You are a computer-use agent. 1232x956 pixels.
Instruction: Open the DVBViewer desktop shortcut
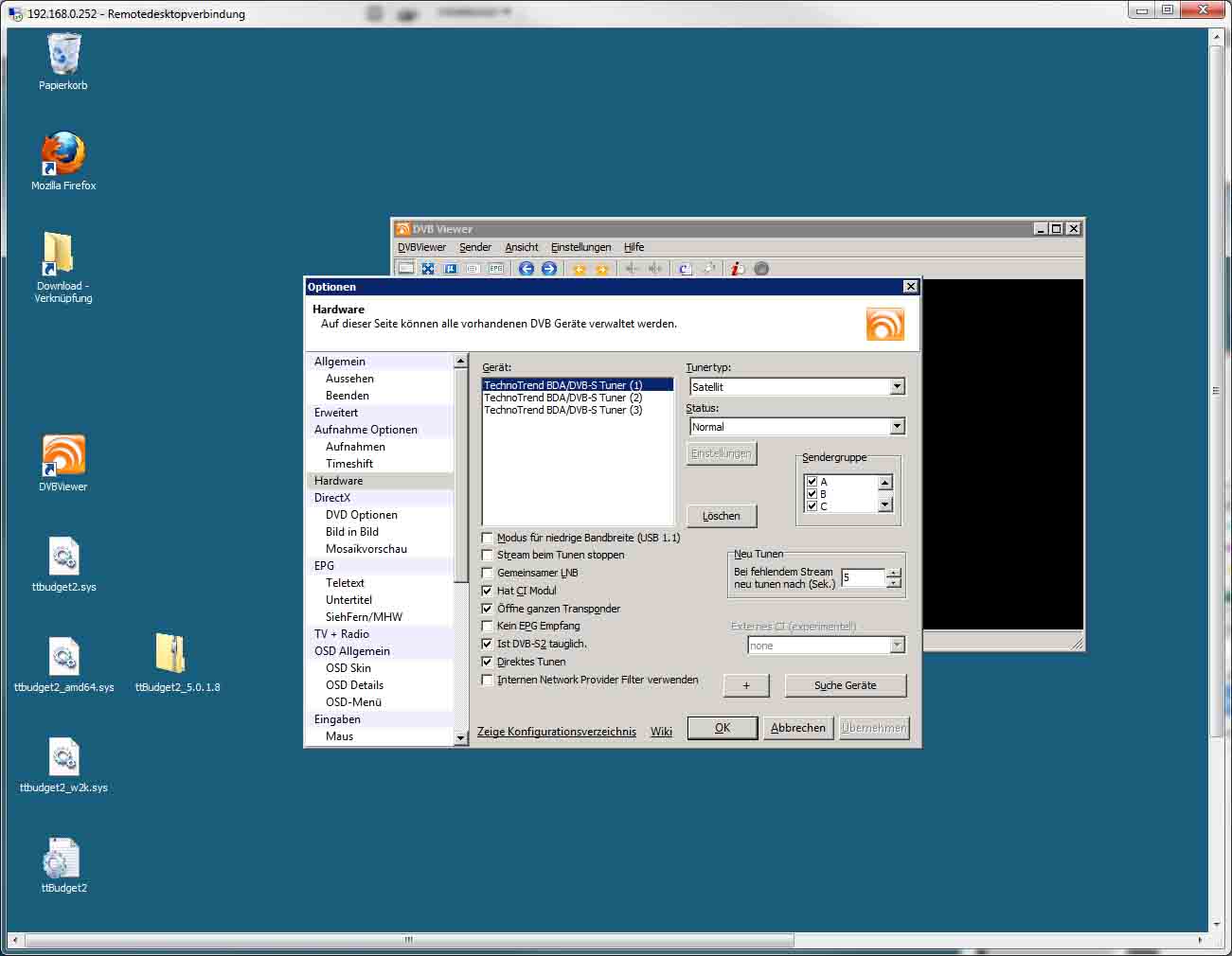tap(63, 456)
